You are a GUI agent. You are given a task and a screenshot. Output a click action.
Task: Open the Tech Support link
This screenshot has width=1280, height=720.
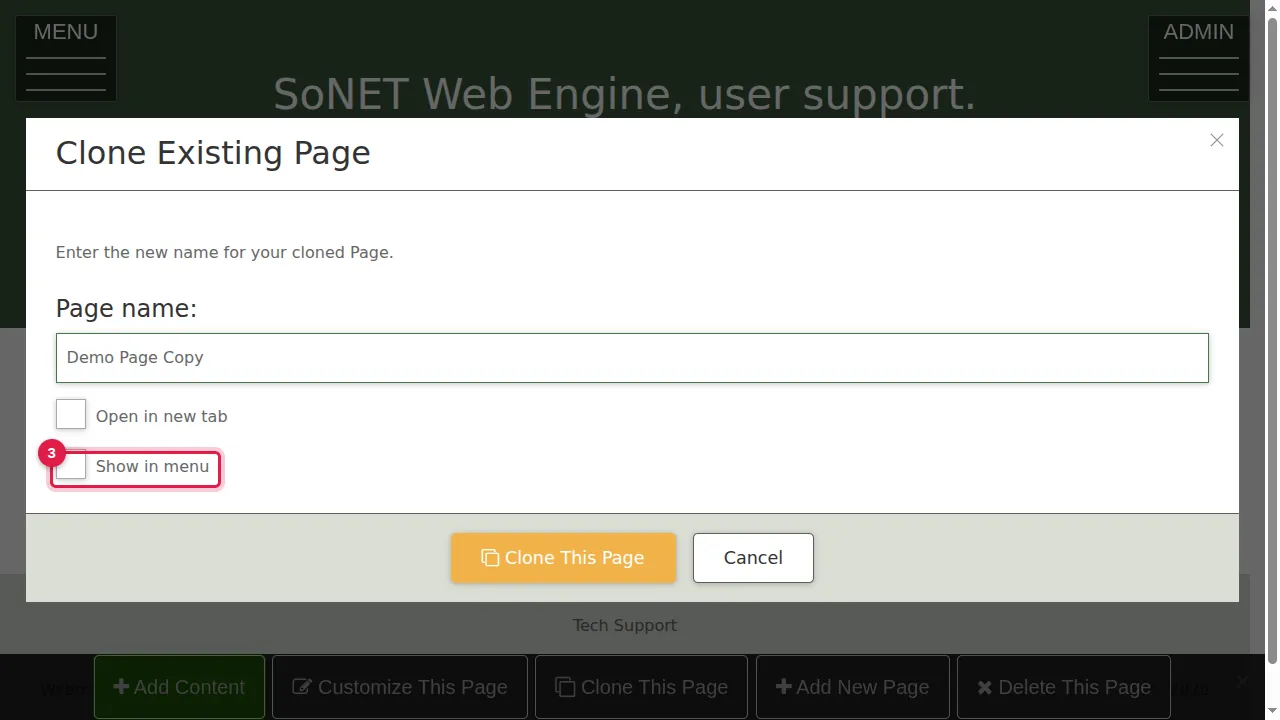(625, 625)
